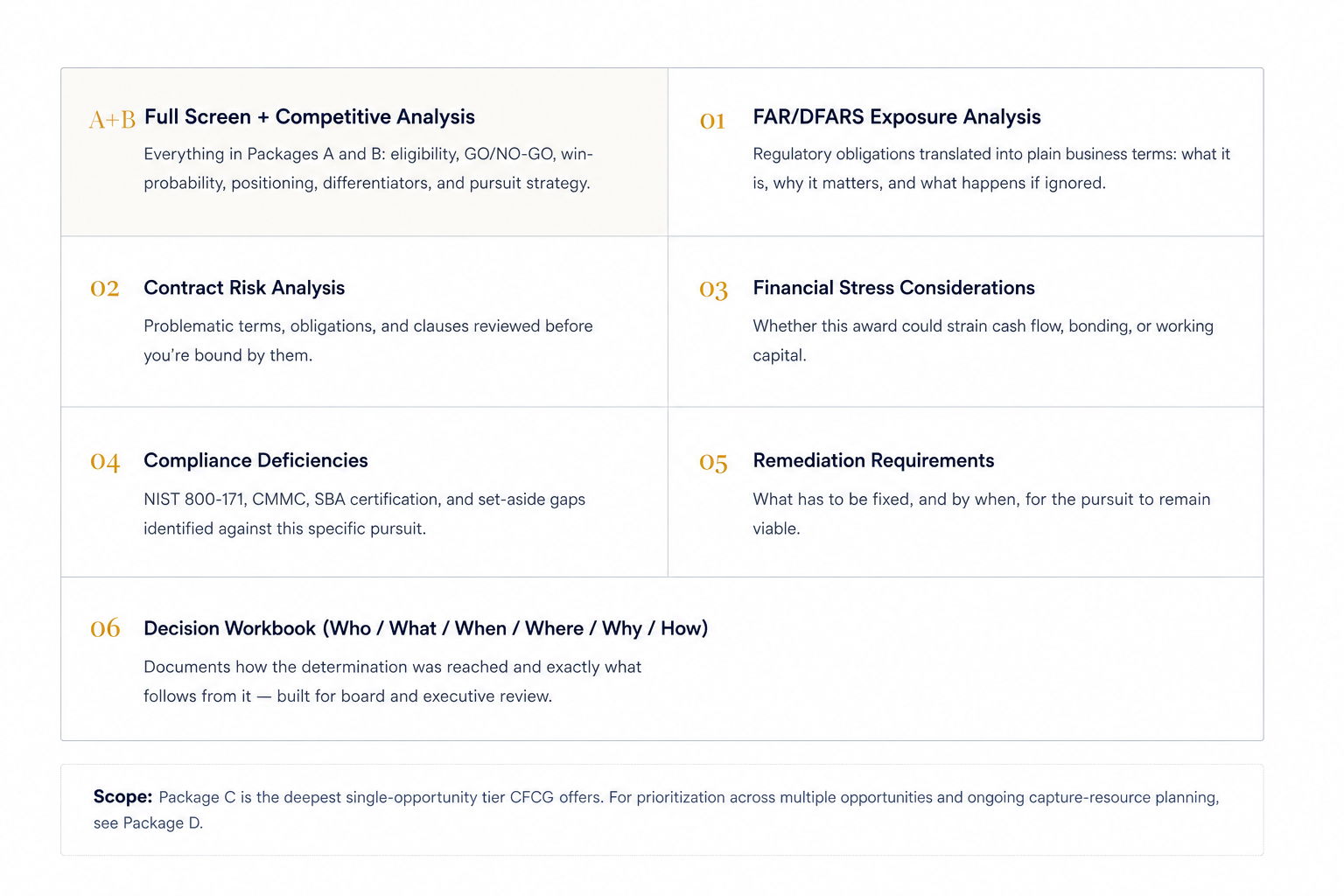The width and height of the screenshot is (1344, 896).
Task: Click the 'Regulatory obligations translated' description
Action: [x=991, y=168]
